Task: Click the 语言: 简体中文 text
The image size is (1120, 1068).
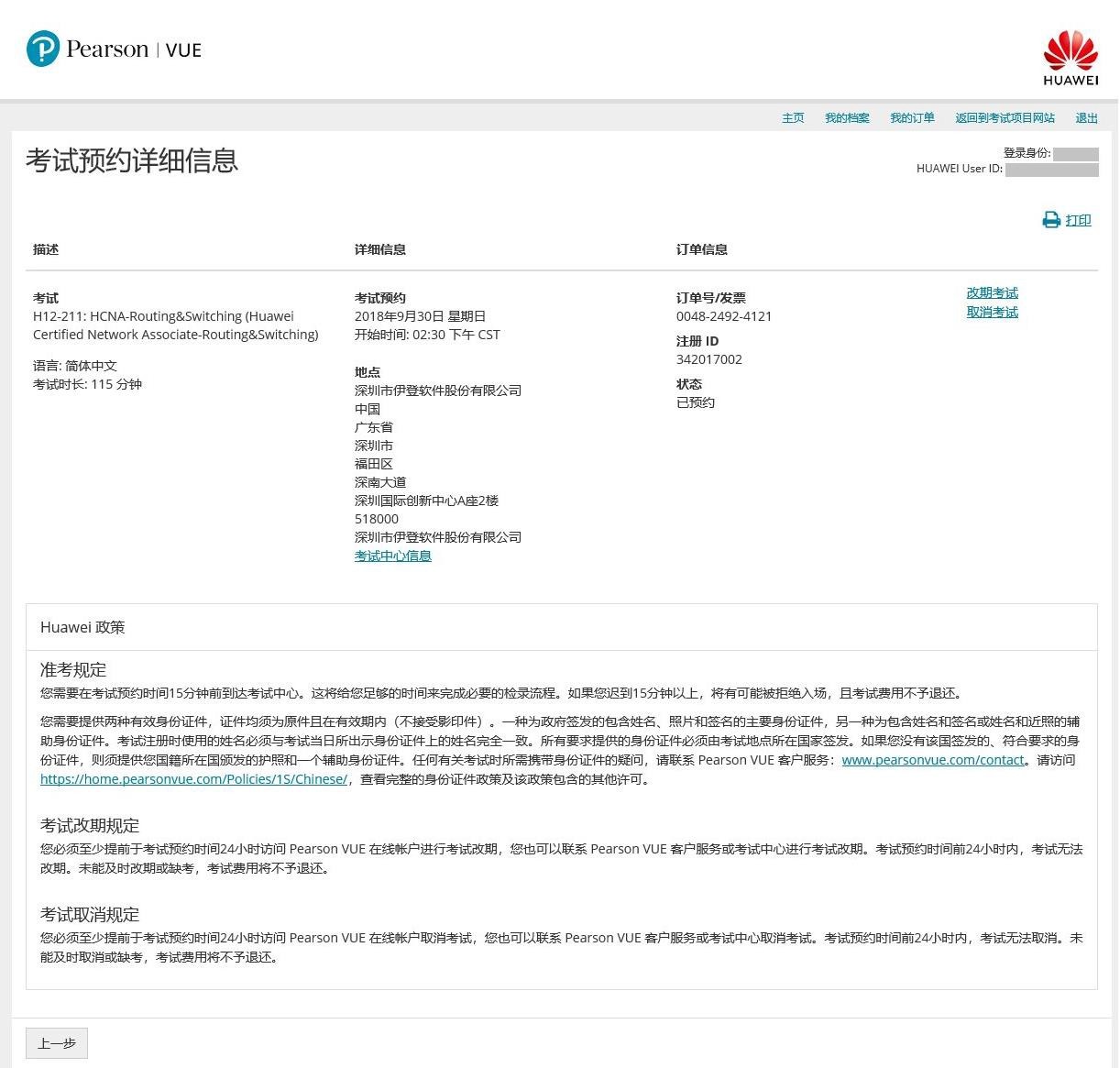Action: (75, 366)
